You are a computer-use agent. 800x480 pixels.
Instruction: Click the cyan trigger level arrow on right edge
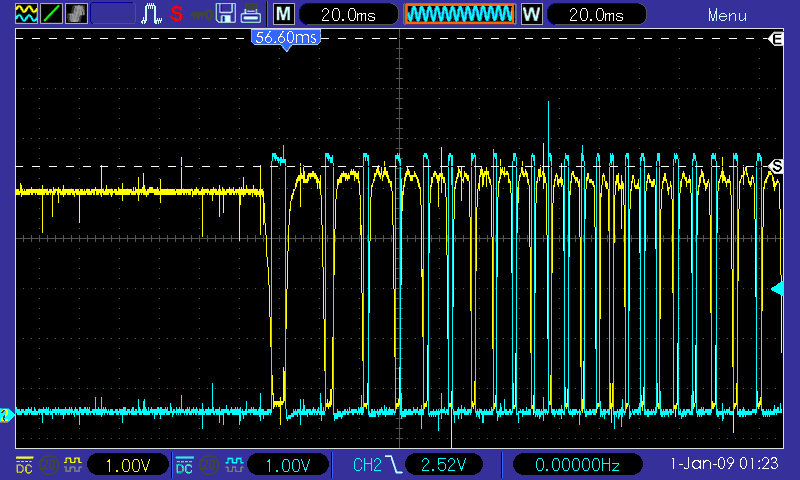point(776,289)
